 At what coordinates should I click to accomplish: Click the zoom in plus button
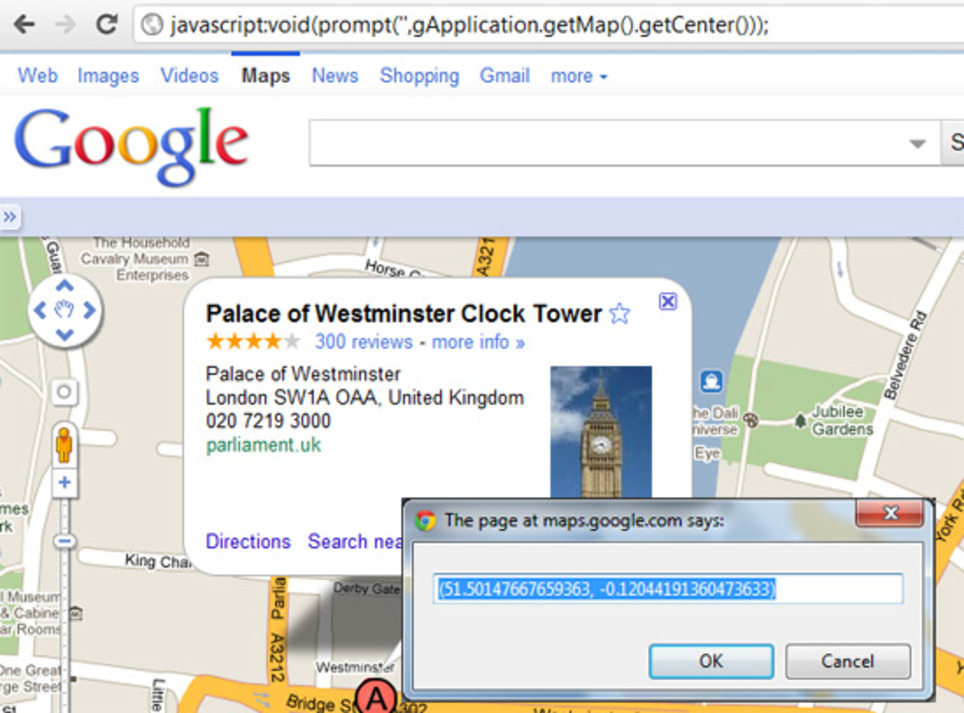point(64,483)
